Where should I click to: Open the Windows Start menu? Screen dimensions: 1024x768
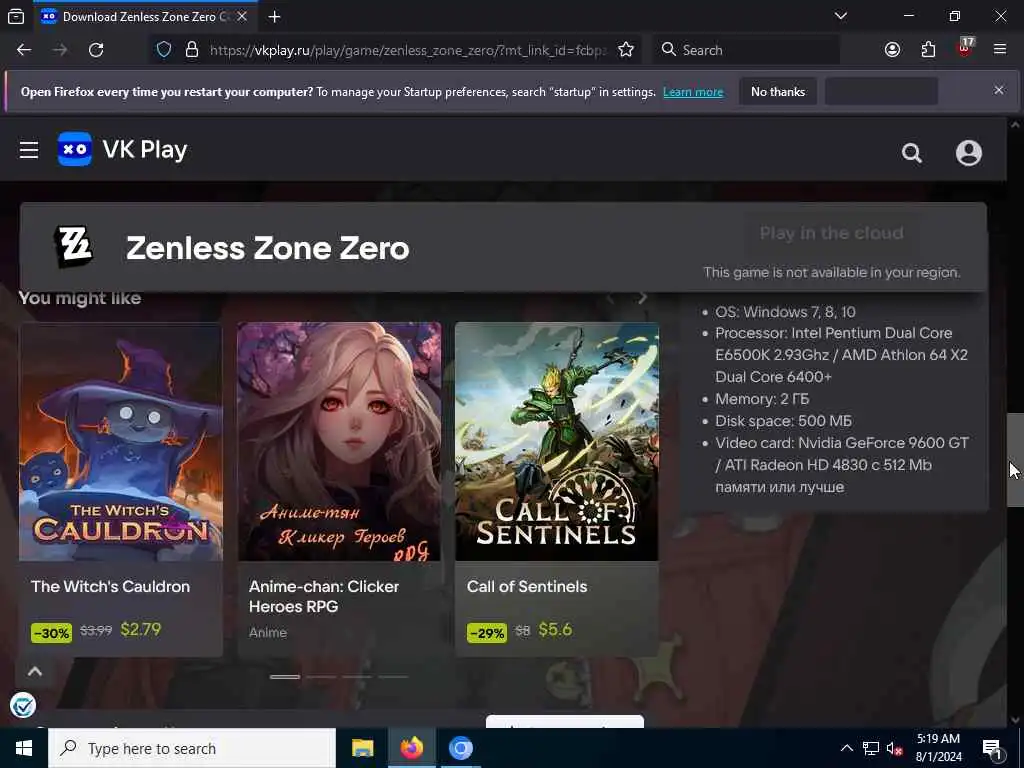pos(24,748)
